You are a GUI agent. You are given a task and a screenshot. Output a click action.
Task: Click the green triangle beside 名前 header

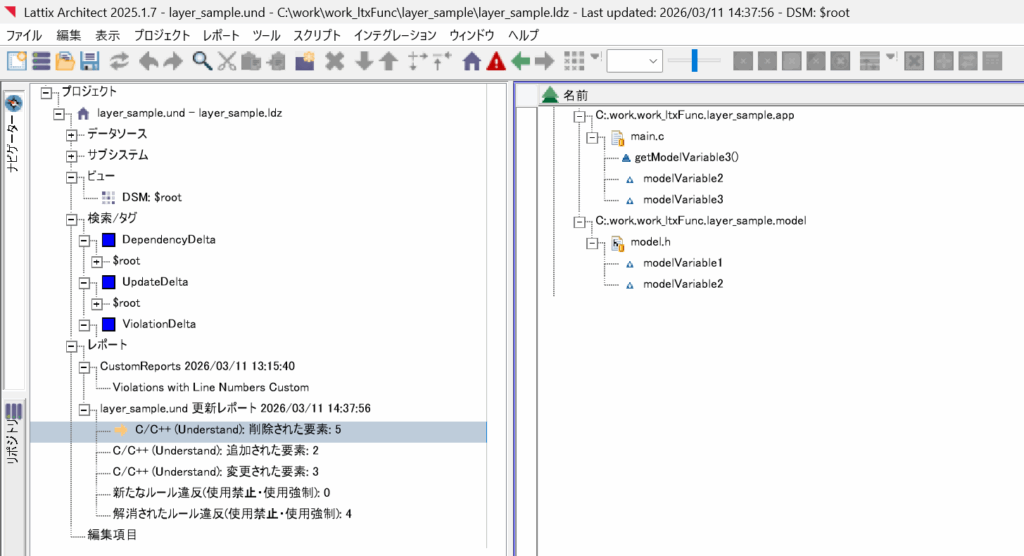[549, 96]
